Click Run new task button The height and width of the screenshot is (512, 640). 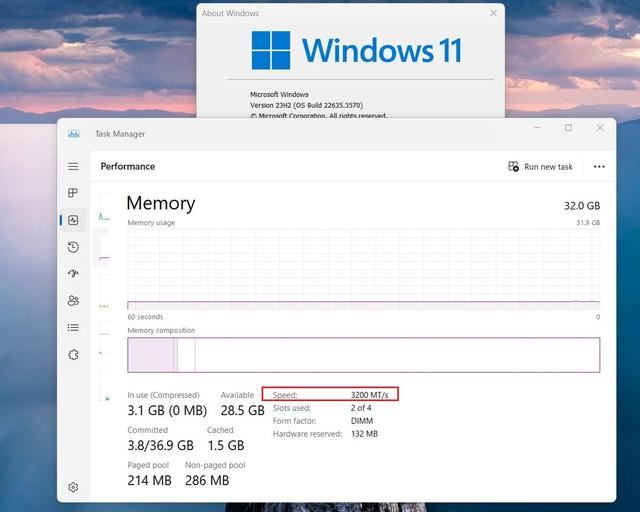coord(541,167)
